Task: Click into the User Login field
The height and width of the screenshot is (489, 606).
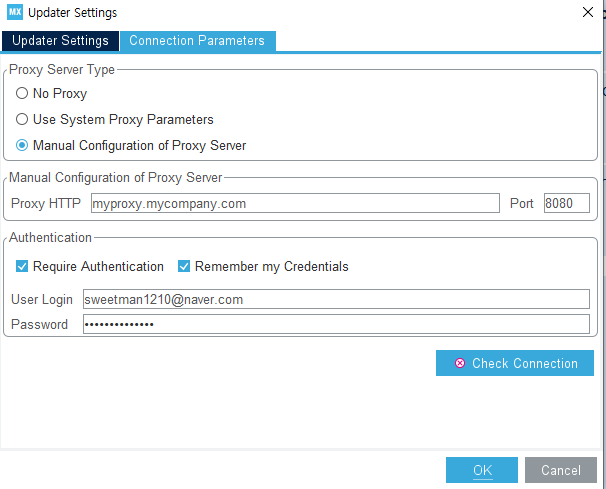Action: 336,299
